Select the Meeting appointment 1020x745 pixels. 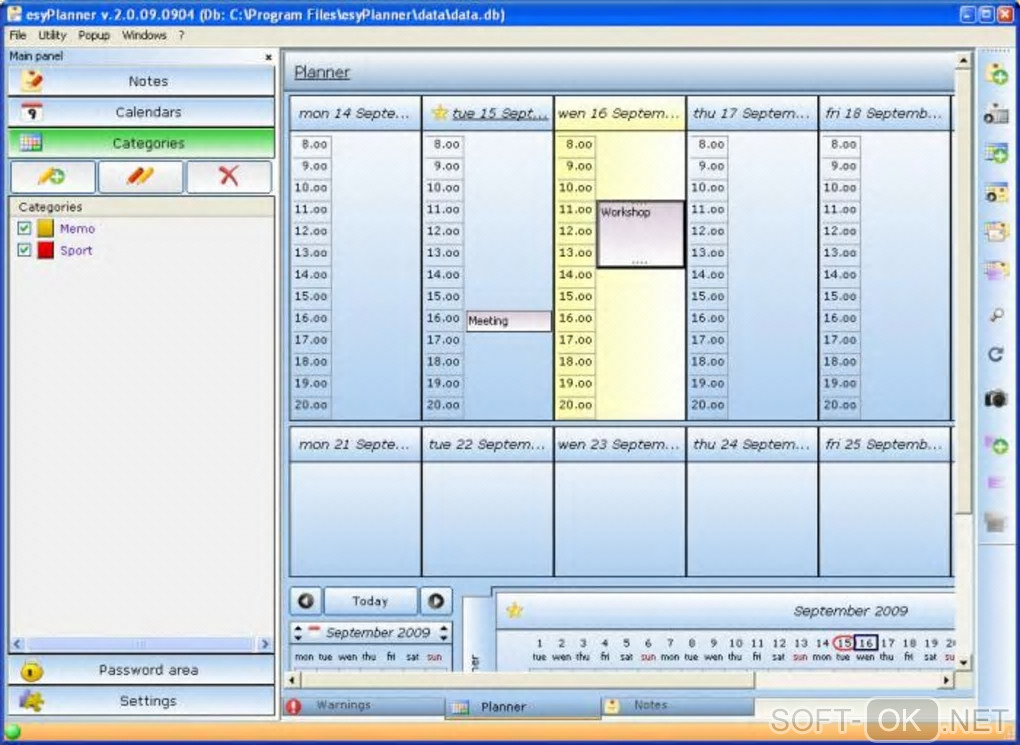pyautogui.click(x=509, y=321)
